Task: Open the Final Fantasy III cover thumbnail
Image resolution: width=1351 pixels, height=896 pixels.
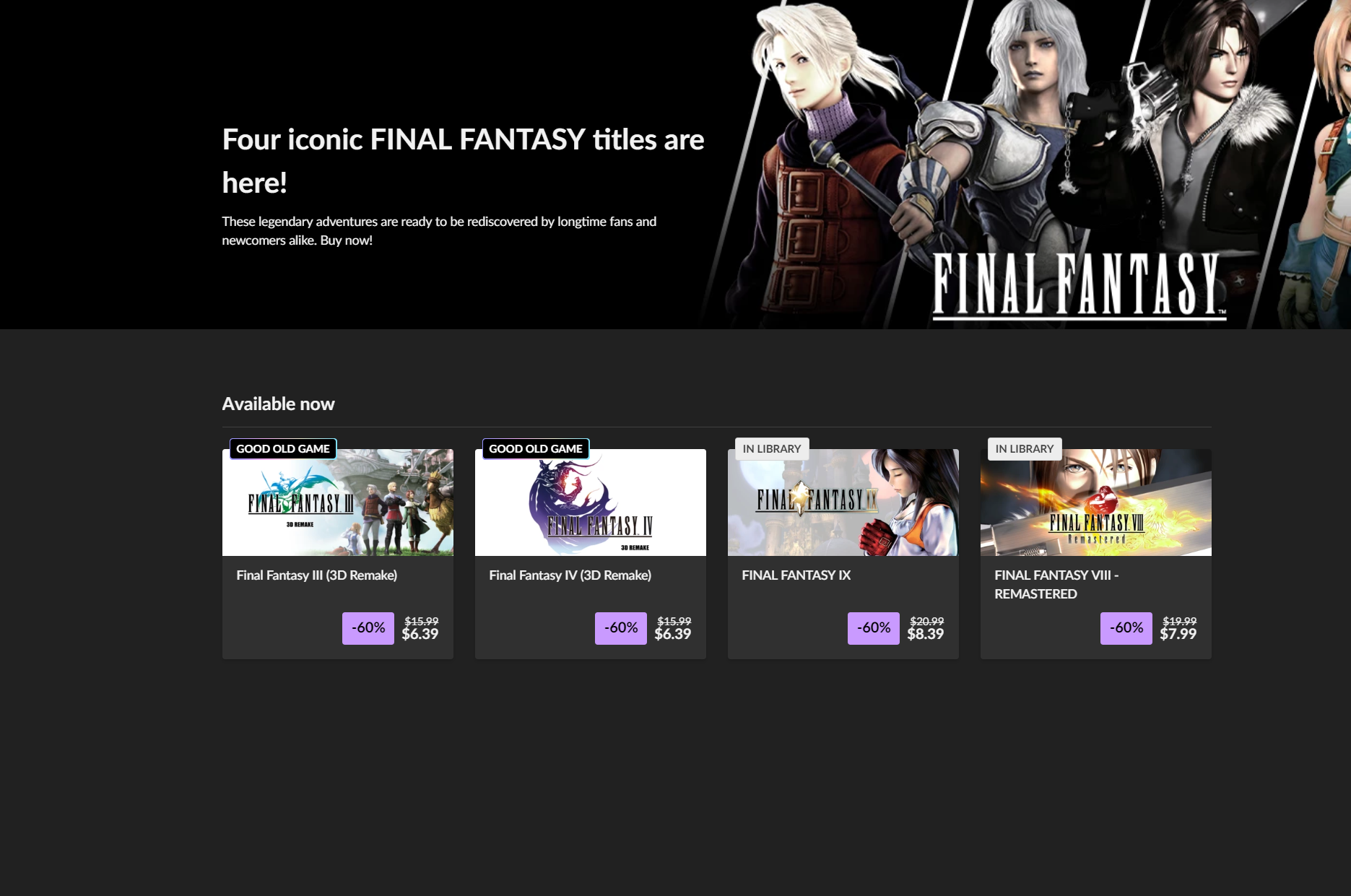Action: 338,503
